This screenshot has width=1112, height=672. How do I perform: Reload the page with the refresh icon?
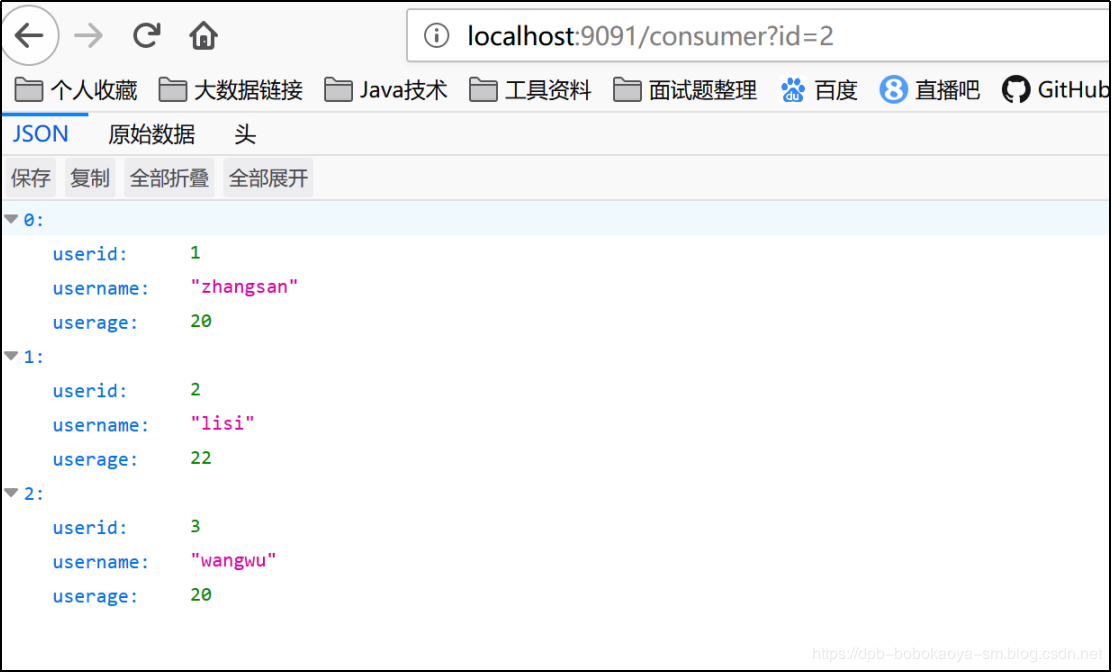(147, 35)
